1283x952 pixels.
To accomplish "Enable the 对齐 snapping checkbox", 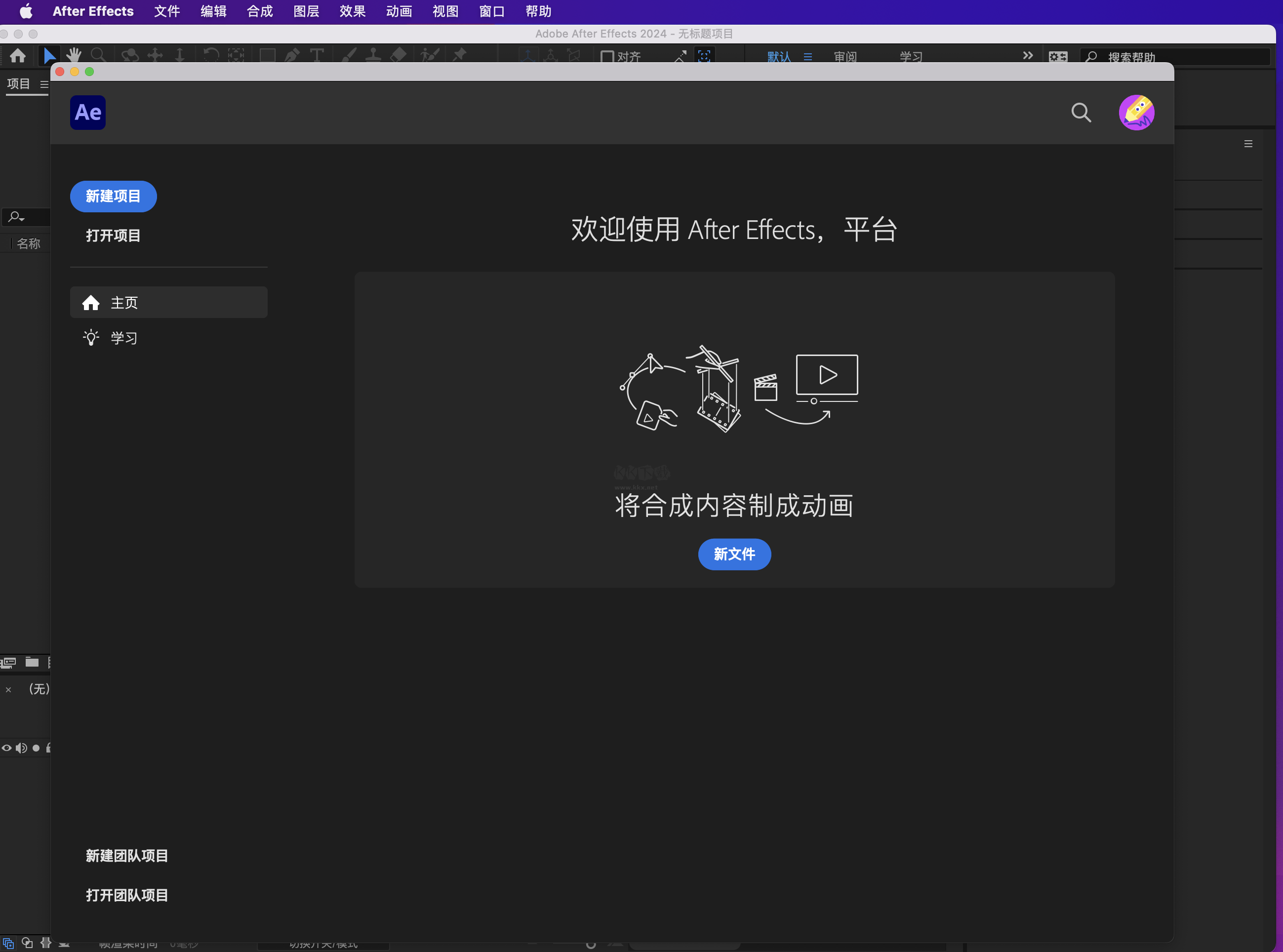I will (608, 56).
